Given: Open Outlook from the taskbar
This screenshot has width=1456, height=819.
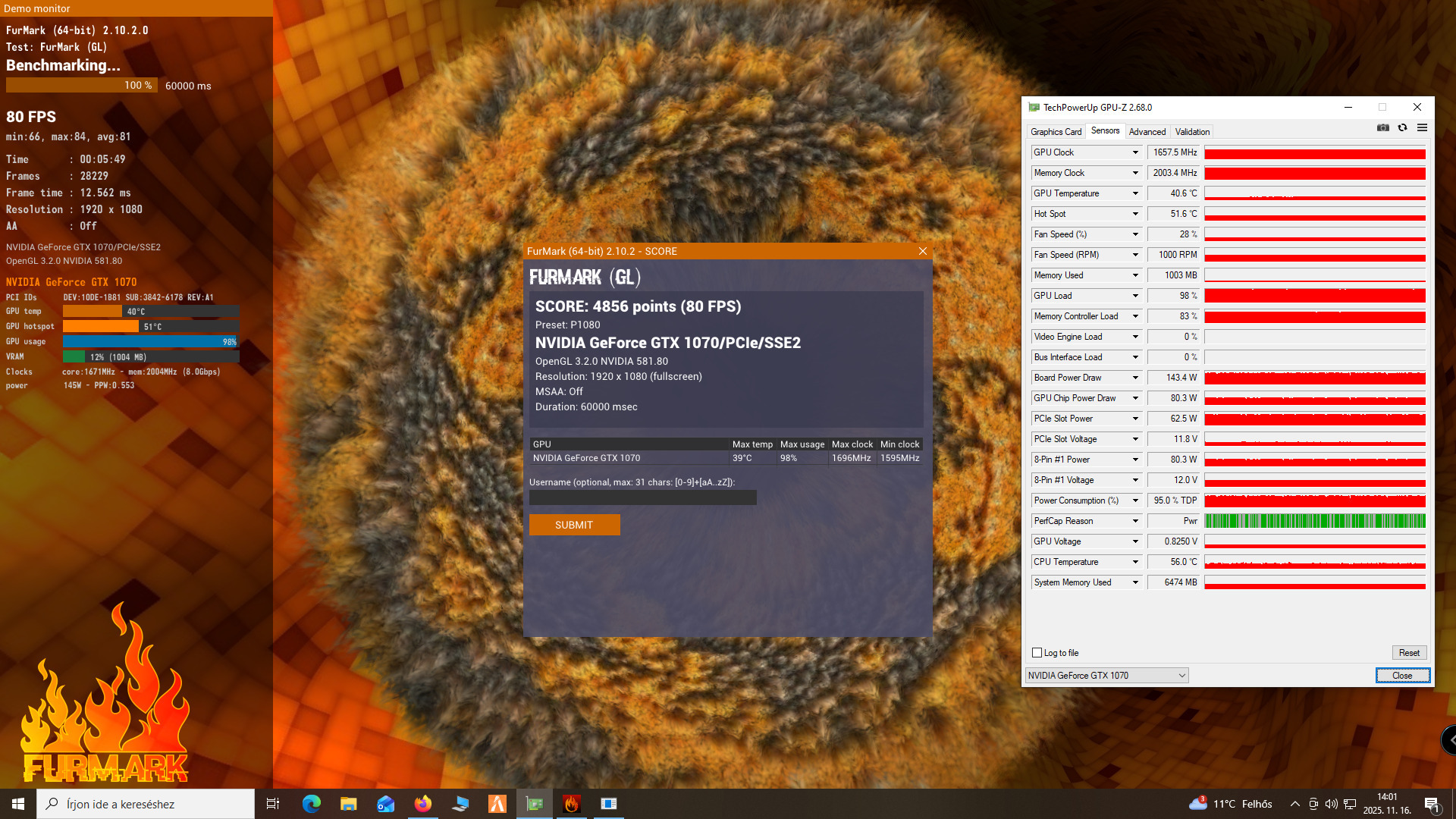Looking at the screenshot, I should click(x=385, y=804).
